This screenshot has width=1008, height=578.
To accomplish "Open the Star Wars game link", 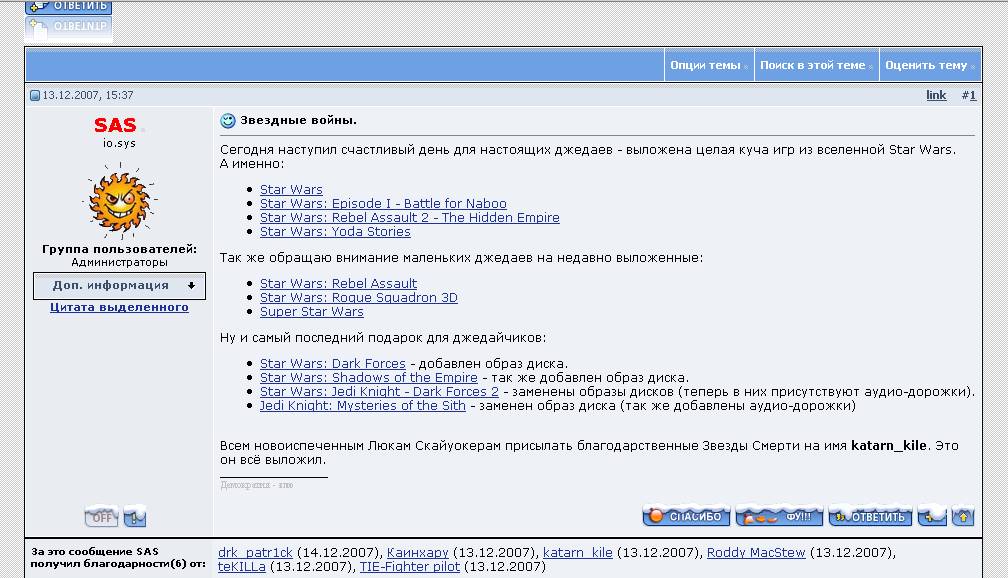I will click(291, 190).
